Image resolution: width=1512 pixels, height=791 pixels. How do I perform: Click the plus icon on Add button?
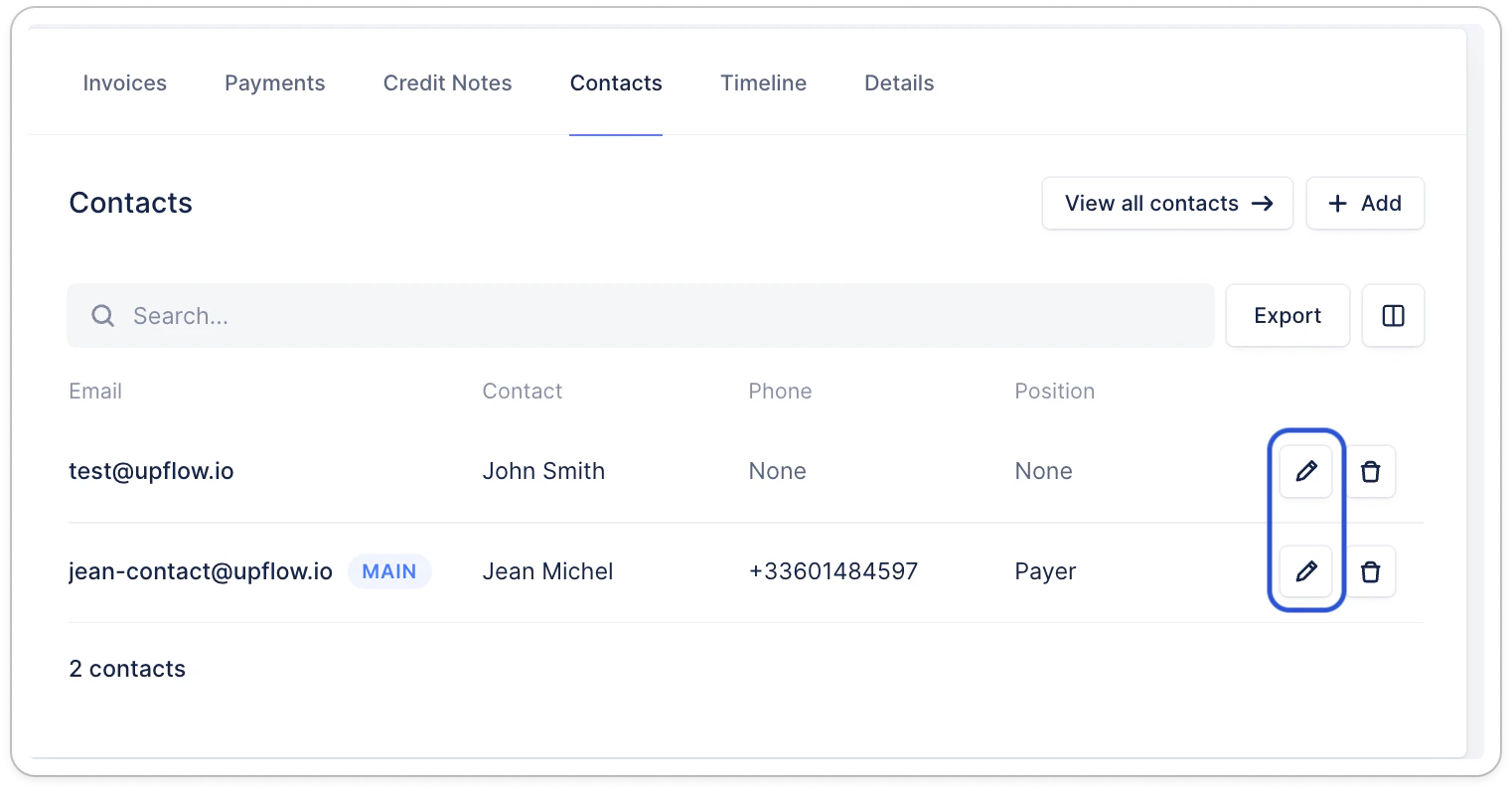[x=1338, y=204]
